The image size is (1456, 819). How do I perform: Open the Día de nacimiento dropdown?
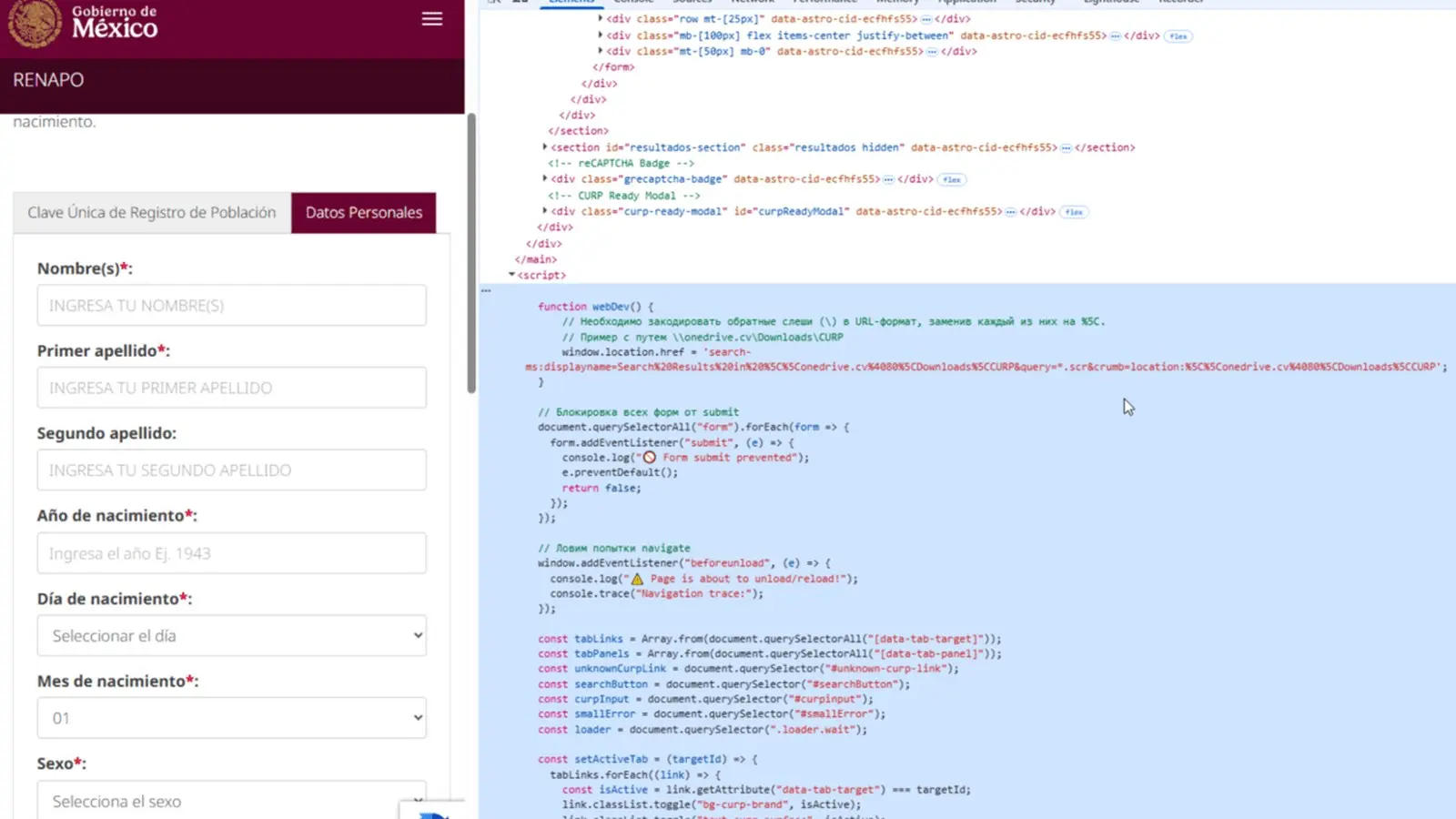click(x=231, y=635)
